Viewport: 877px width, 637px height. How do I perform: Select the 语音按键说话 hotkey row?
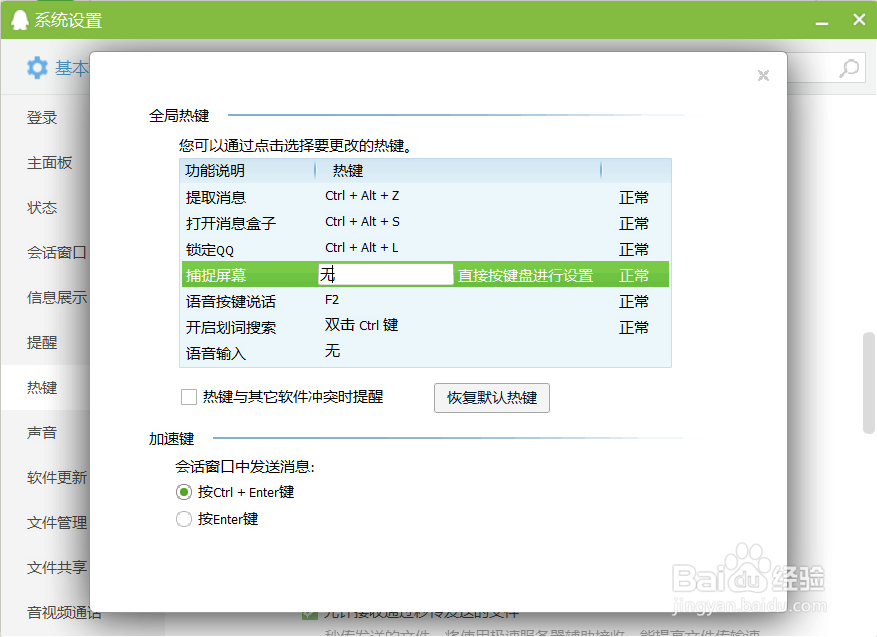pos(425,301)
